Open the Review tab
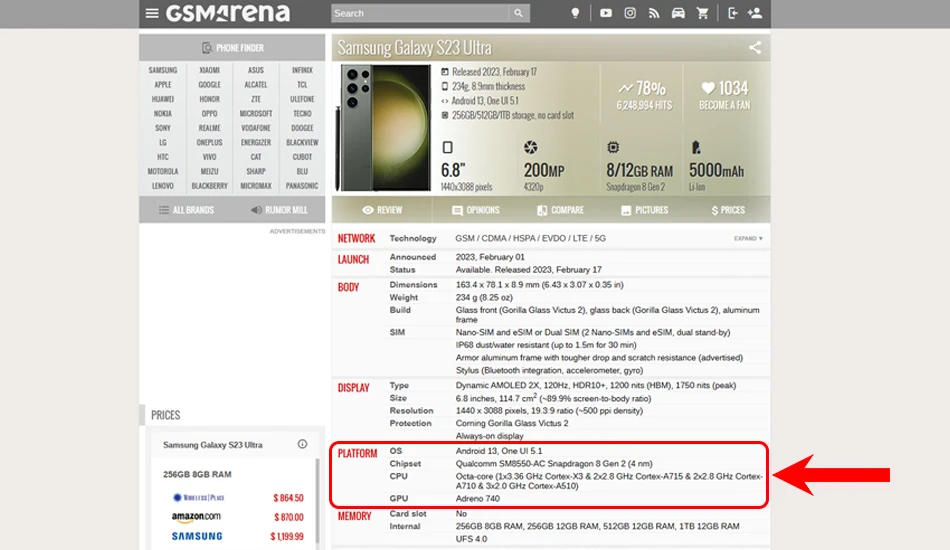Viewport: 950px width, 550px height. click(x=382, y=210)
